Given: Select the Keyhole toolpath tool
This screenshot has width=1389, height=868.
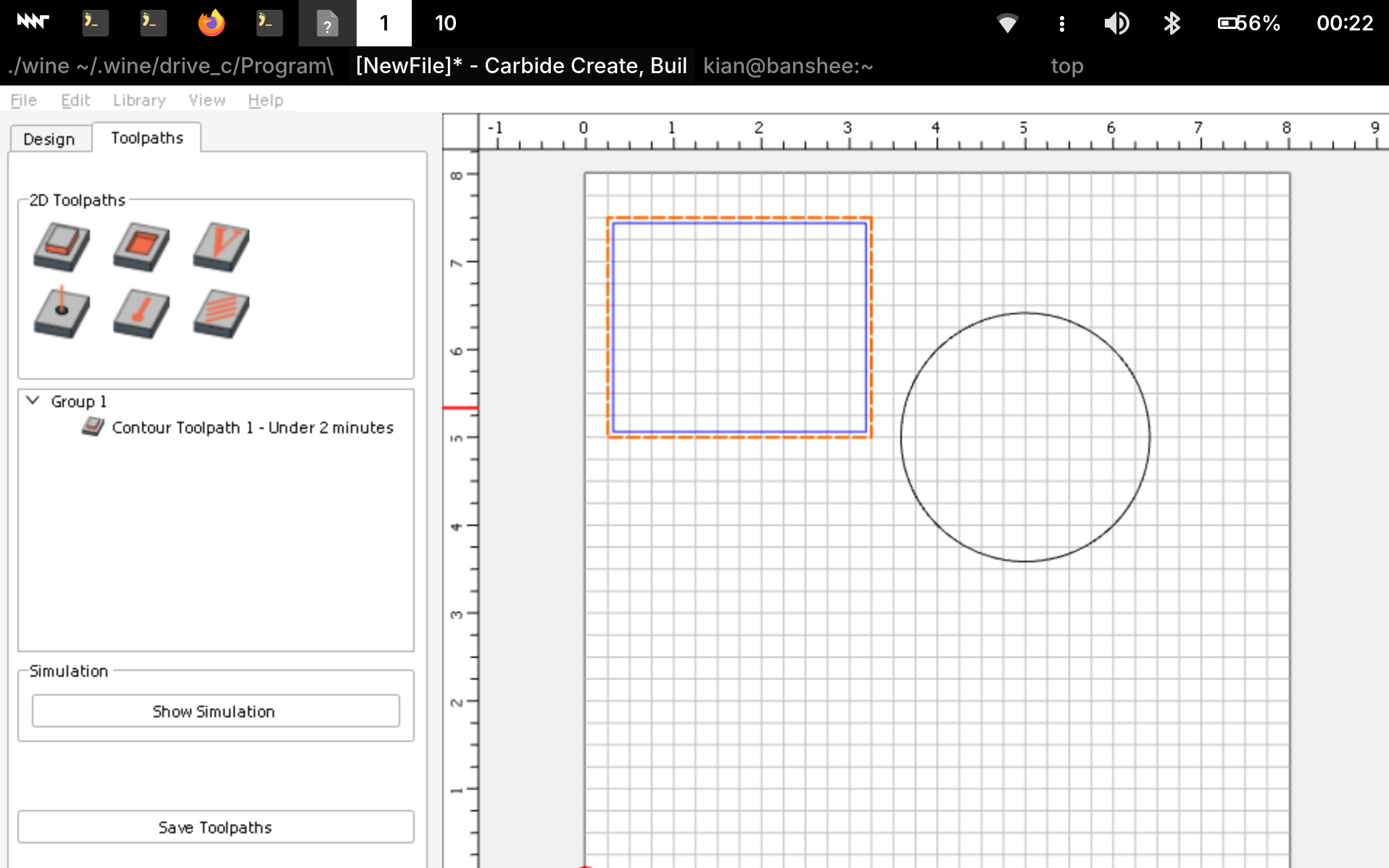Looking at the screenshot, I should [141, 313].
